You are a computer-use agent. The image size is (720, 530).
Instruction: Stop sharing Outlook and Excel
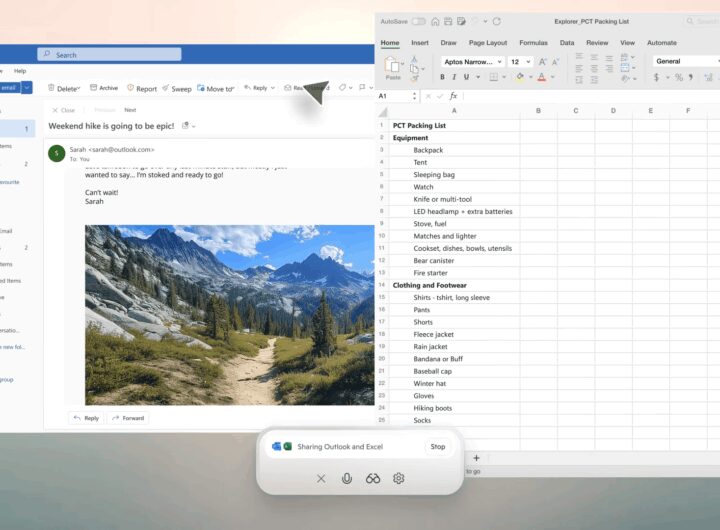437,447
